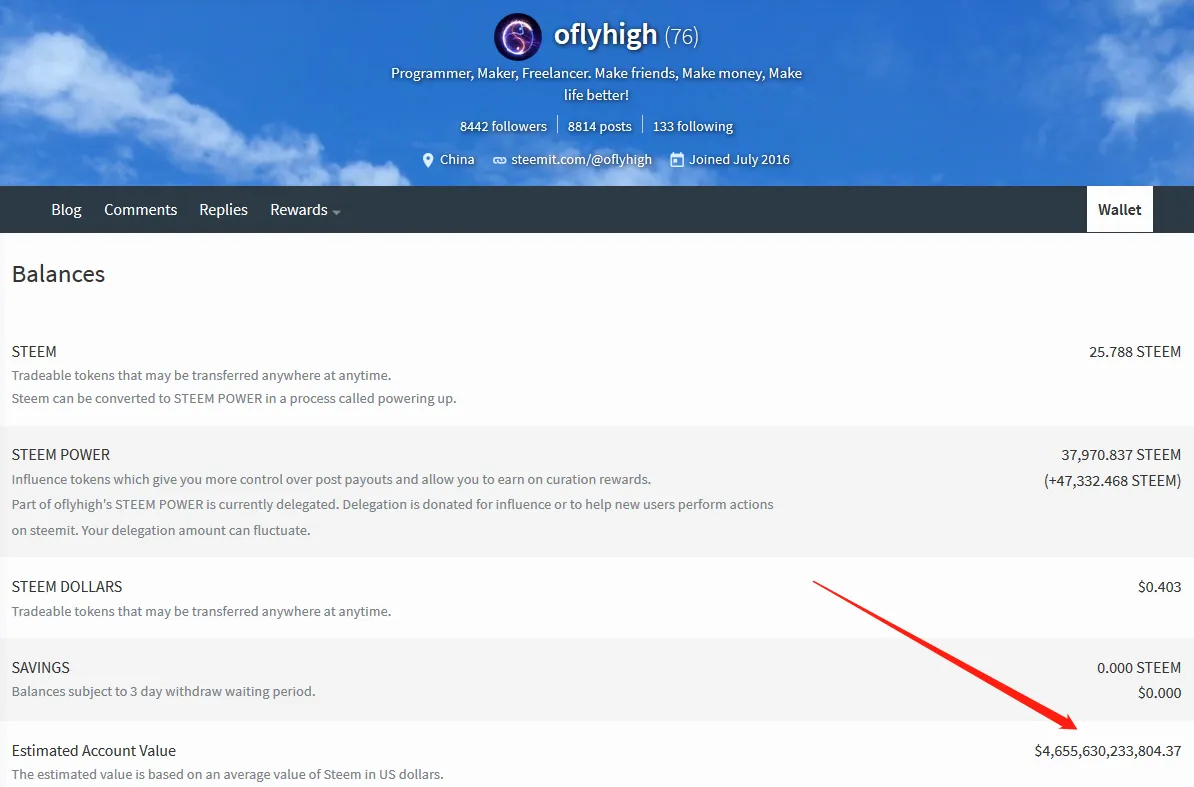Select the Wallet tab
1194x787 pixels.
[1119, 209]
